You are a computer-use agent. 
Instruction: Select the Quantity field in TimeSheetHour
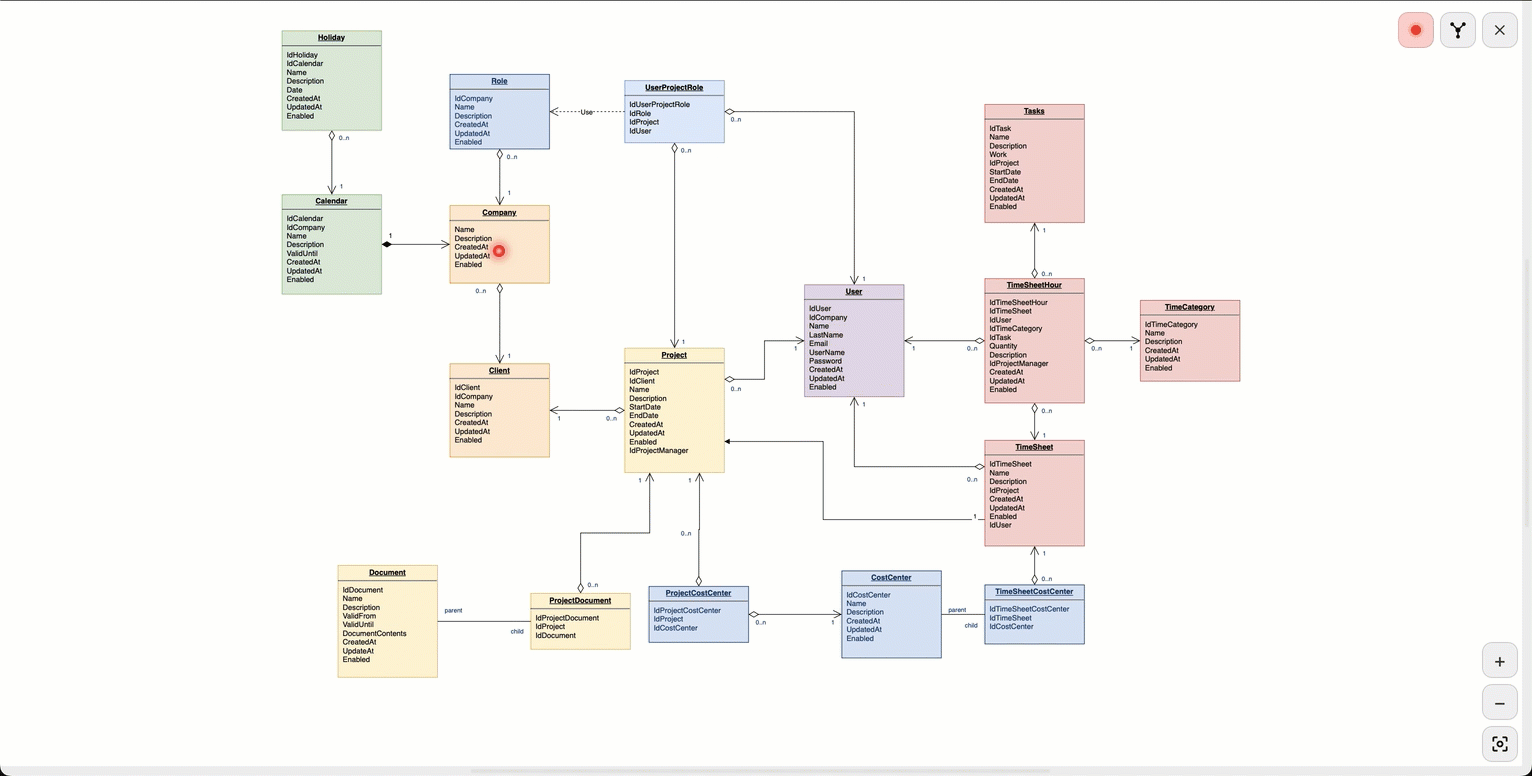pyautogui.click(x=1003, y=346)
